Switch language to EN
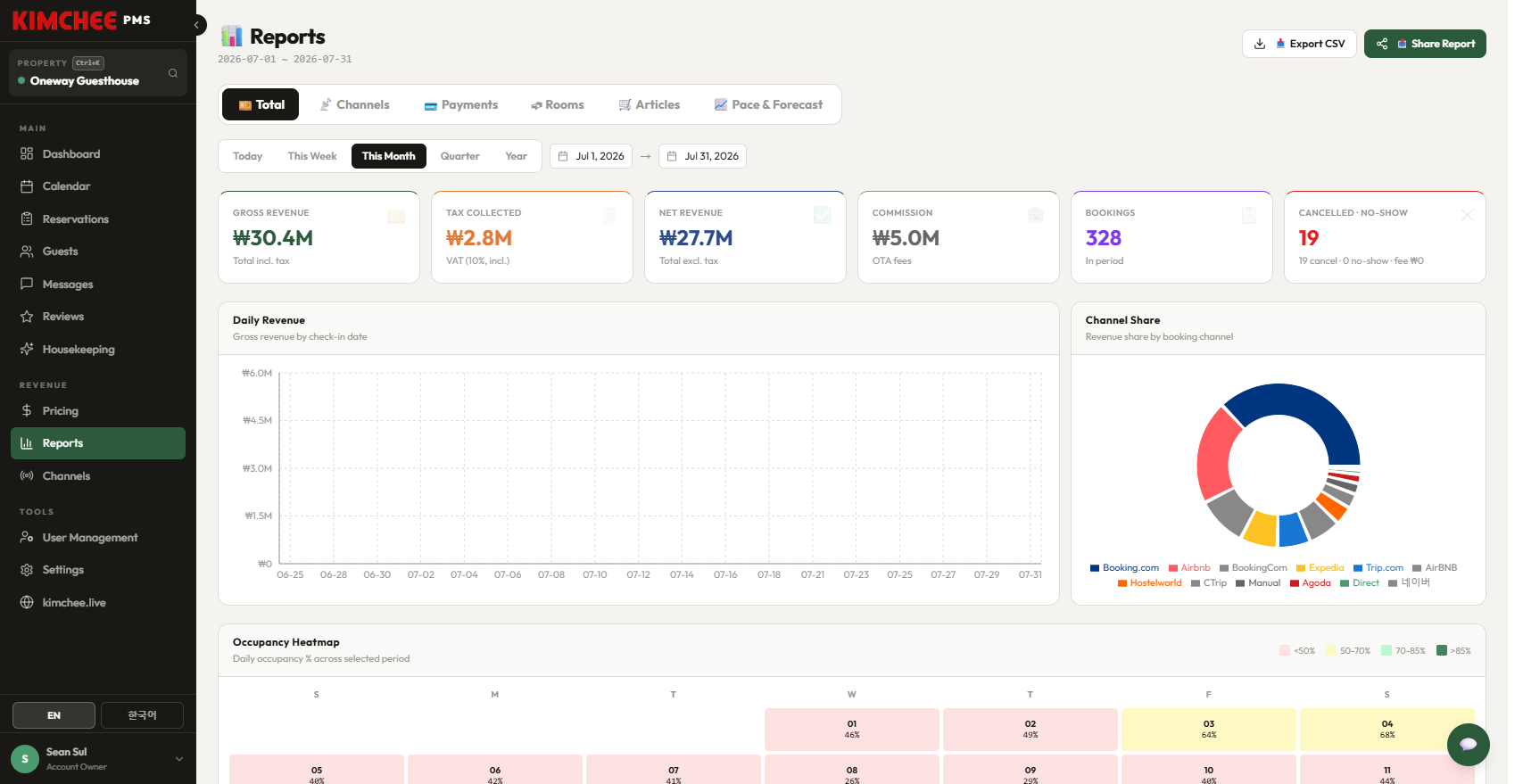 tap(54, 715)
